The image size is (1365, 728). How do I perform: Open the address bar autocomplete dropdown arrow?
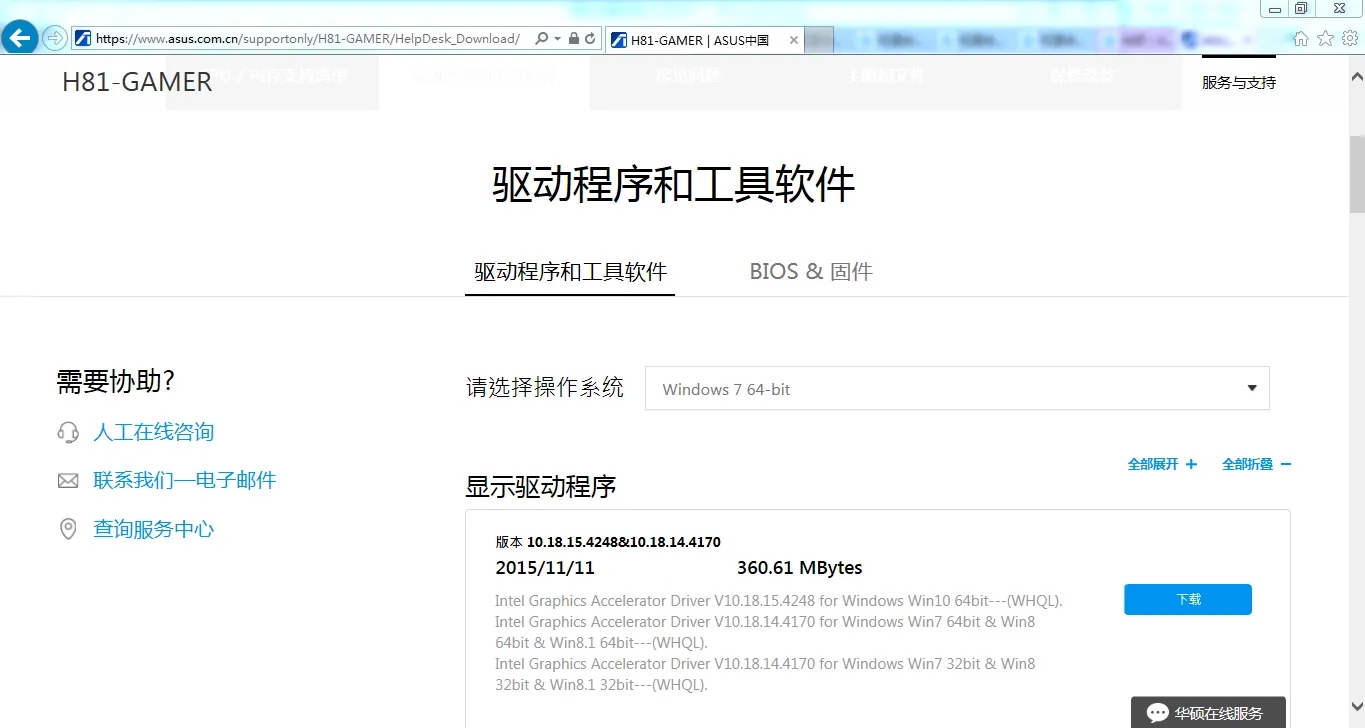557,39
